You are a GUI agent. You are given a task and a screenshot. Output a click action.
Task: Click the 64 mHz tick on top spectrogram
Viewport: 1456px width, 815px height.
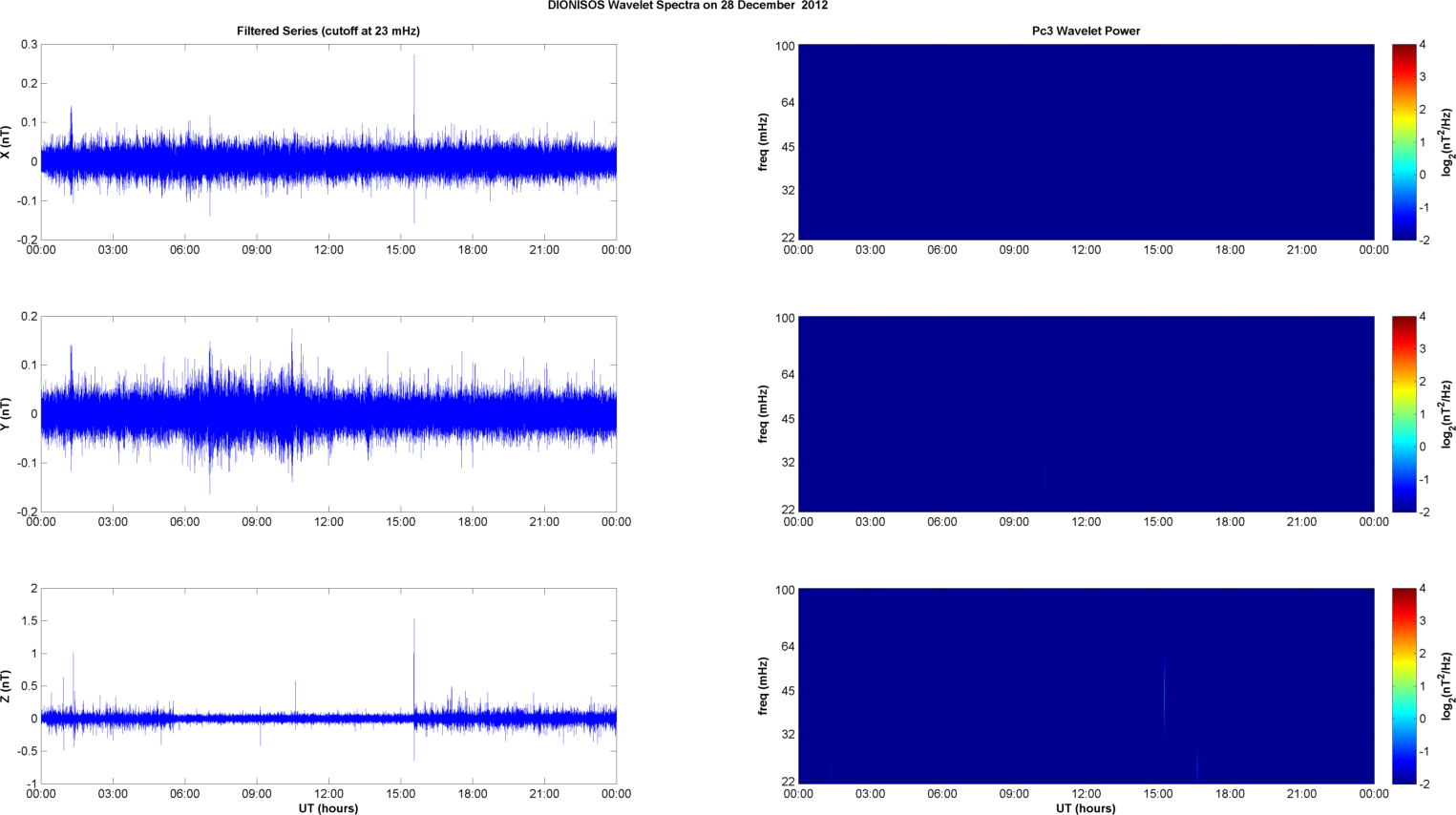[x=788, y=103]
